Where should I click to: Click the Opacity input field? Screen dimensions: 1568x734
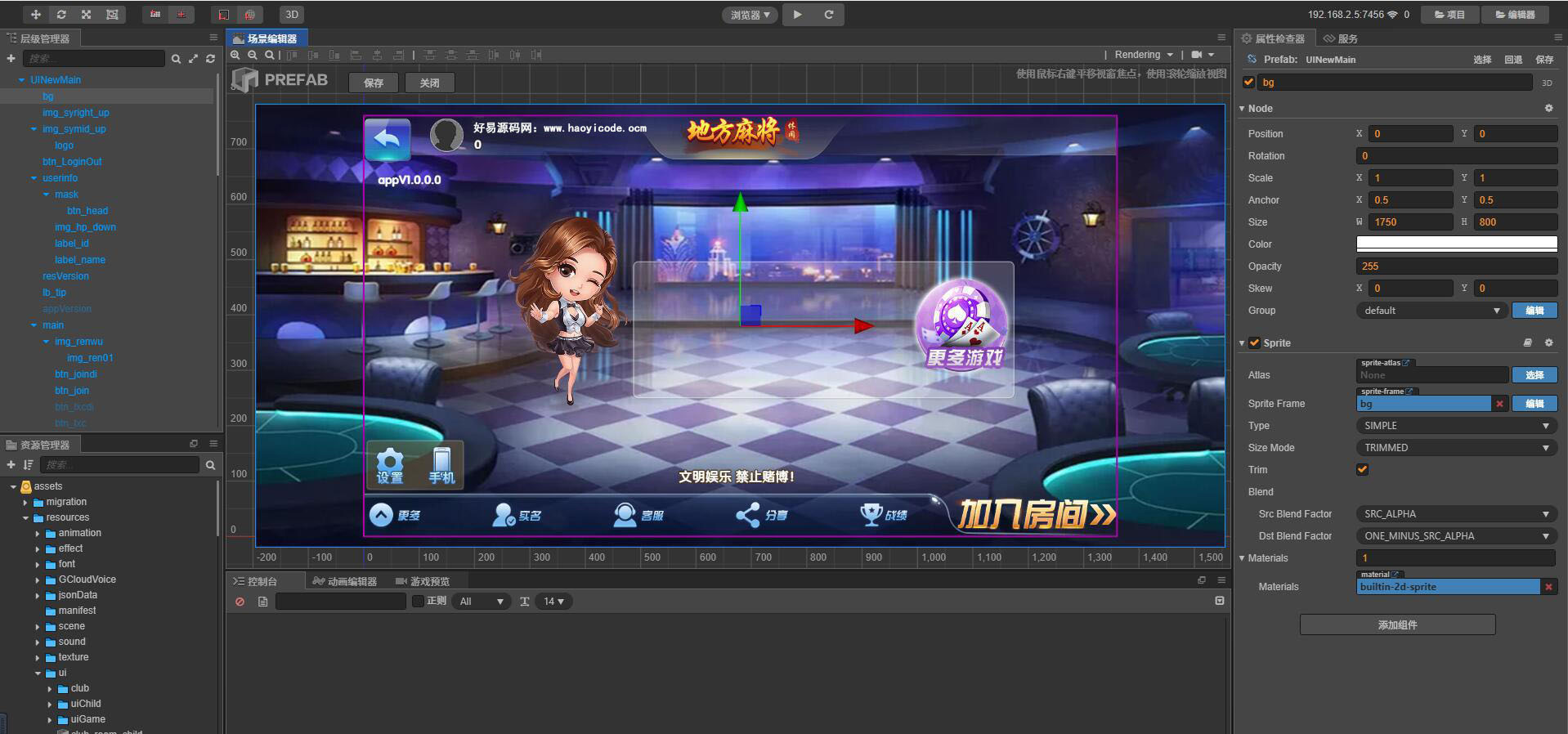coord(1456,266)
